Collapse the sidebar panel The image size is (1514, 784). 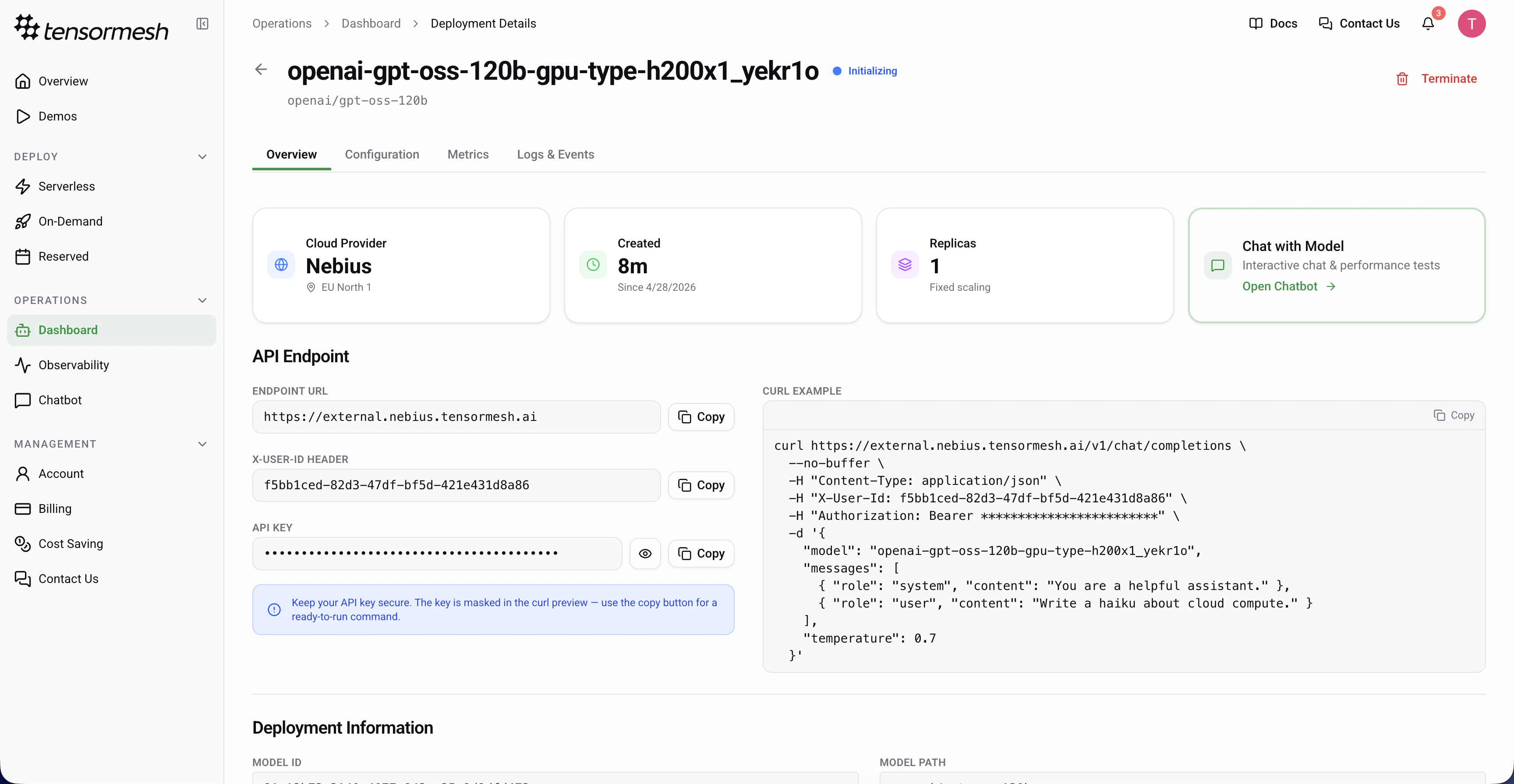coord(202,24)
